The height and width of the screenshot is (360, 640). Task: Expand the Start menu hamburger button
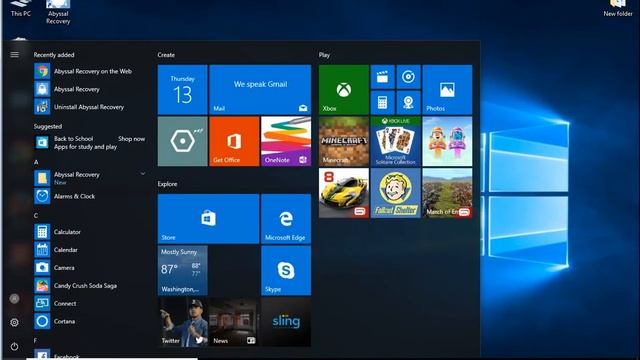(x=14, y=54)
